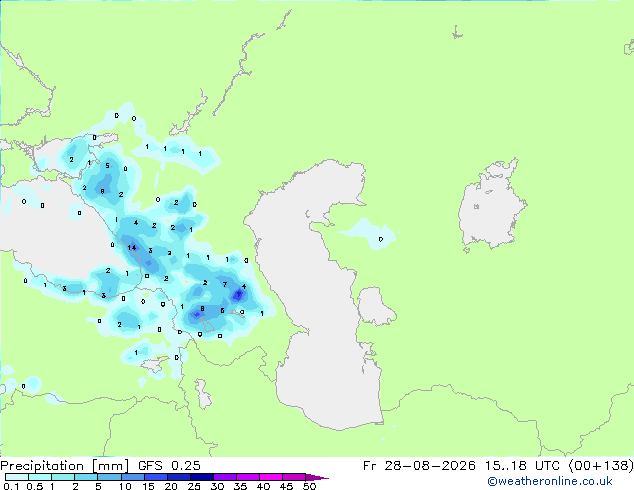
Task: Open the weatheronline.co.uk copyright link
Action: pyautogui.click(x=549, y=481)
